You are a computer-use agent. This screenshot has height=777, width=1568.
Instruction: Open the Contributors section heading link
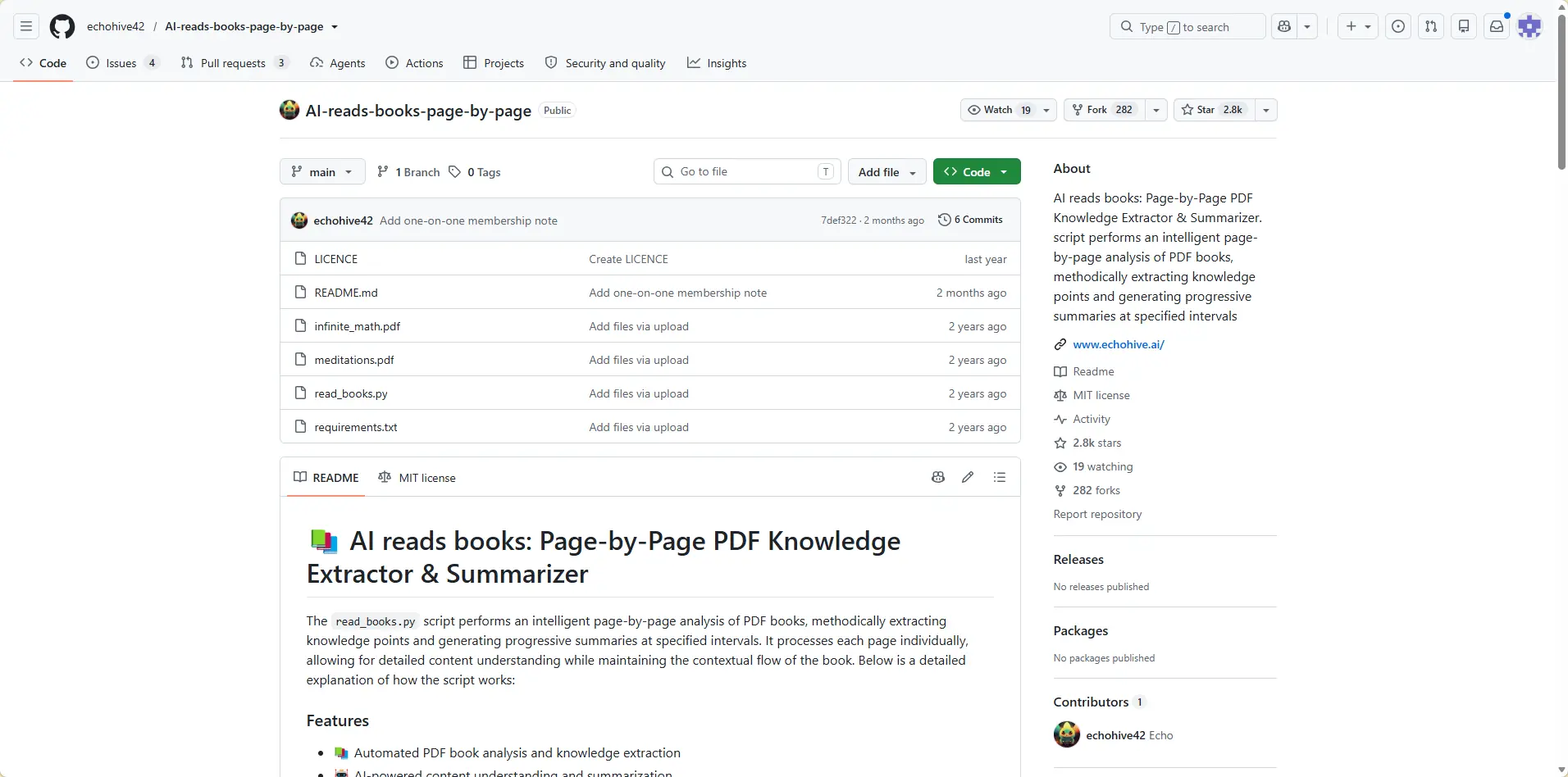[1100, 702]
